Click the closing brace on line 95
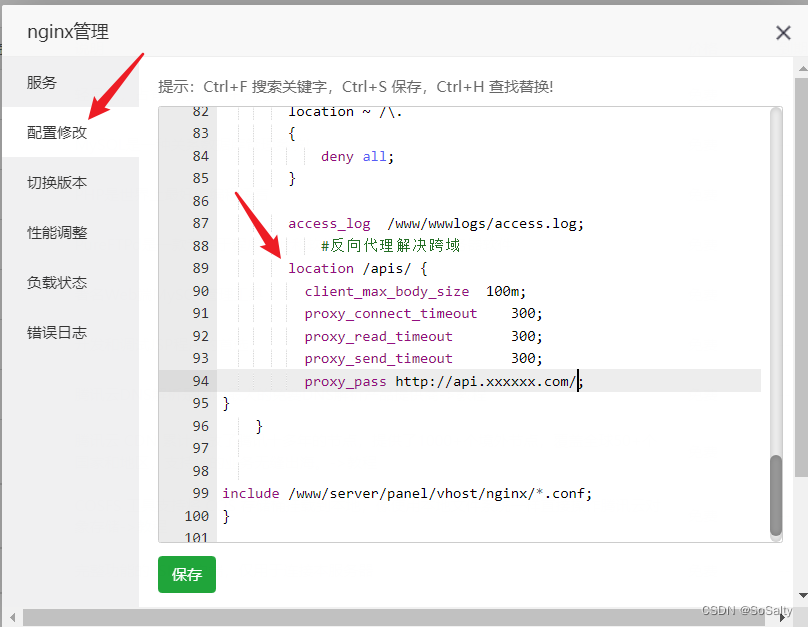Viewport: 808px width, 627px height. point(226,403)
